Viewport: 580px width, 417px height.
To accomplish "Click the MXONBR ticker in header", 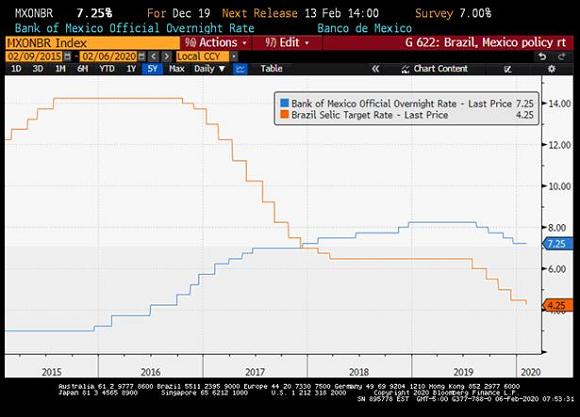I will coord(34,13).
